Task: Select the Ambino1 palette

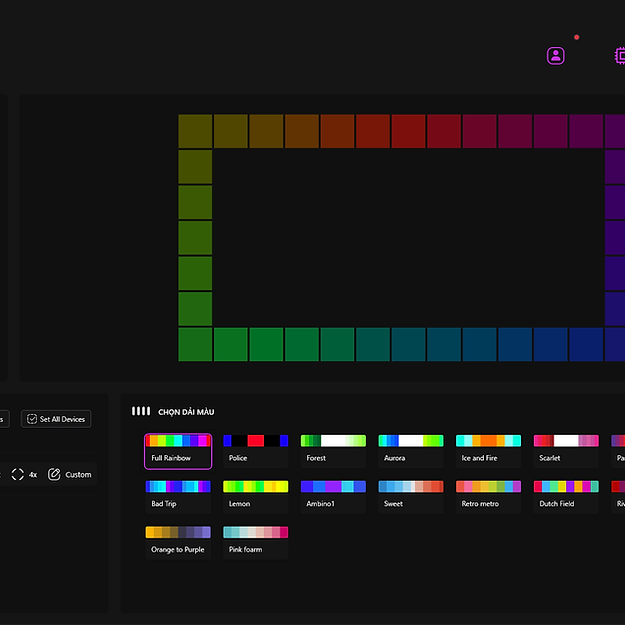Action: [x=333, y=496]
